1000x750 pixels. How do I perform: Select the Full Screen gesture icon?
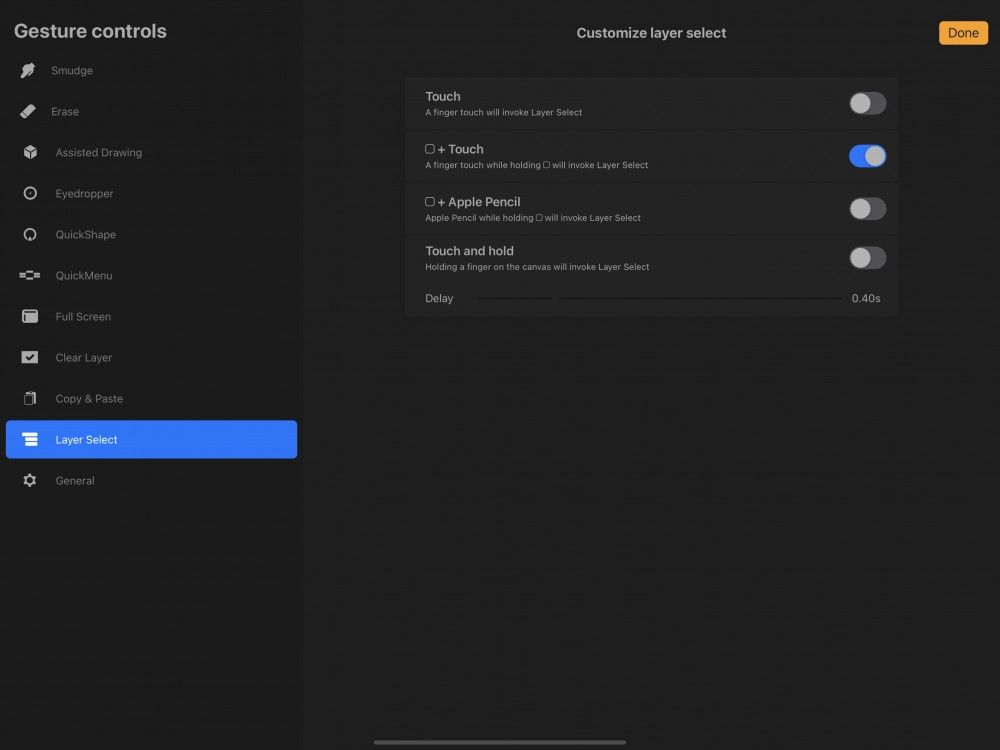pos(30,316)
